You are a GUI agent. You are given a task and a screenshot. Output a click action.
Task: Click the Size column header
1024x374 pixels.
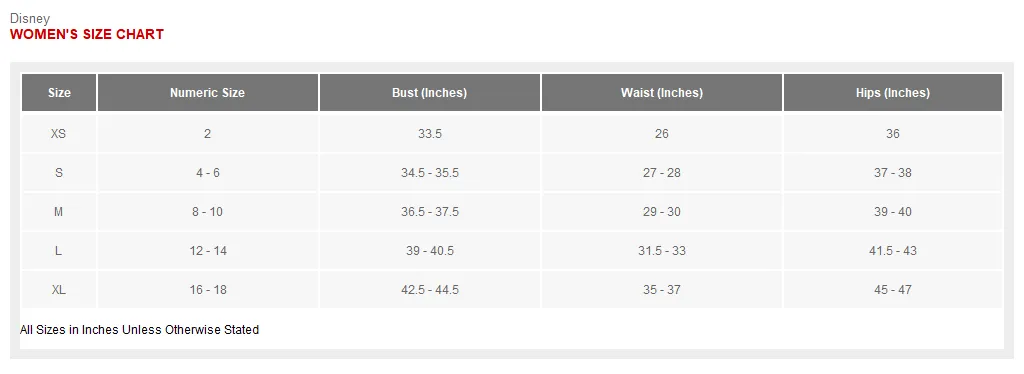pyautogui.click(x=59, y=93)
